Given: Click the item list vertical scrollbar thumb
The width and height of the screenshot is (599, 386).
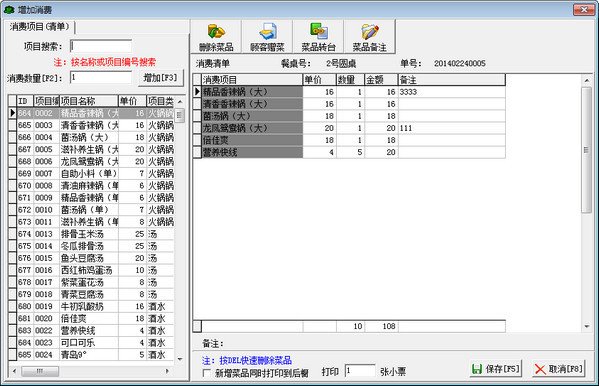Looking at the screenshot, I should coord(180,115).
